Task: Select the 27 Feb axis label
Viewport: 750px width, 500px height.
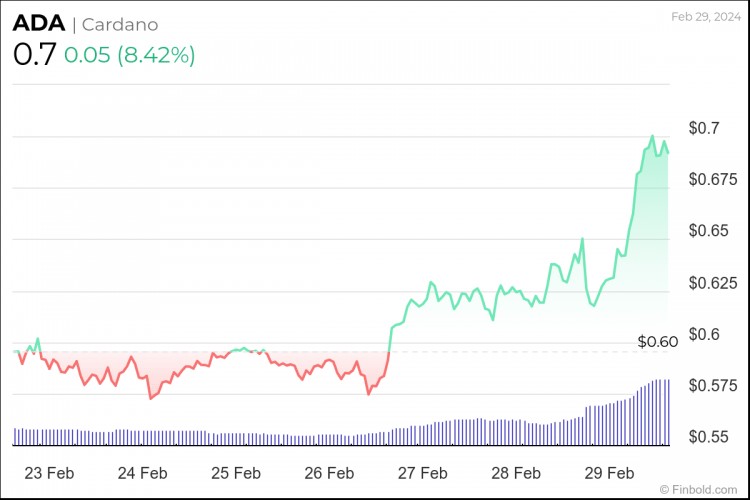Action: (422, 473)
